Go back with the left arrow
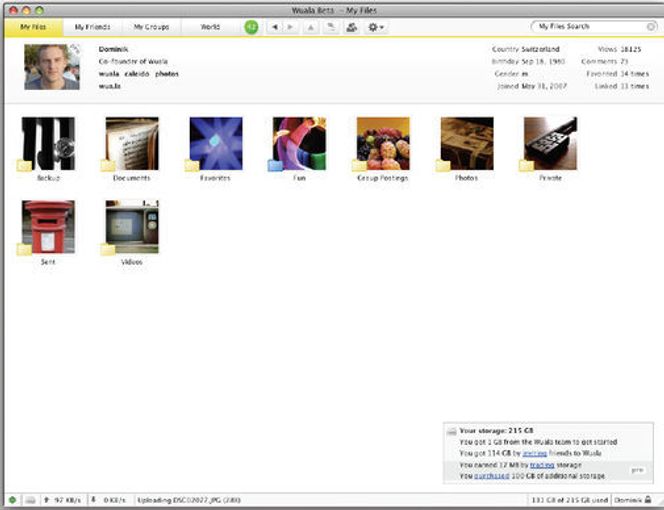The image size is (664, 510). [x=274, y=27]
